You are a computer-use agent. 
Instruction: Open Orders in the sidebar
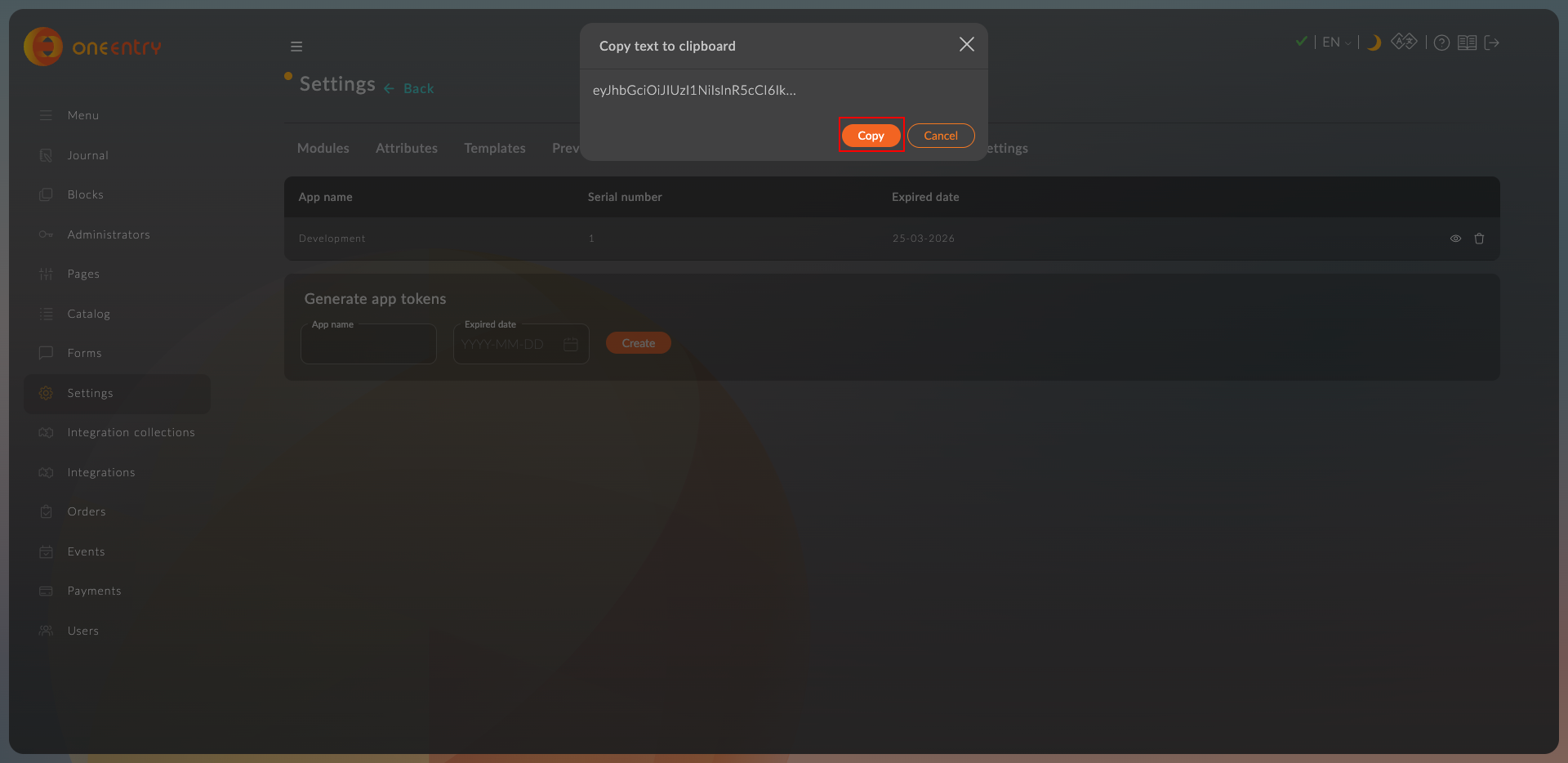pyautogui.click(x=118, y=511)
